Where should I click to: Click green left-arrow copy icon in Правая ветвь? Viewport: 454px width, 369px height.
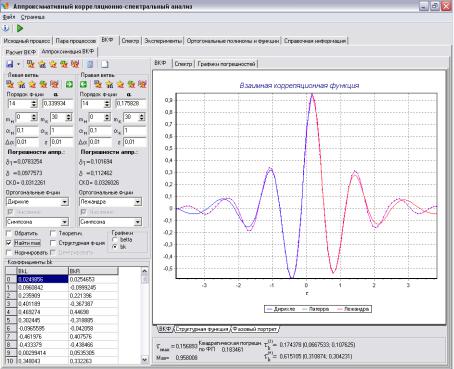coord(83,84)
